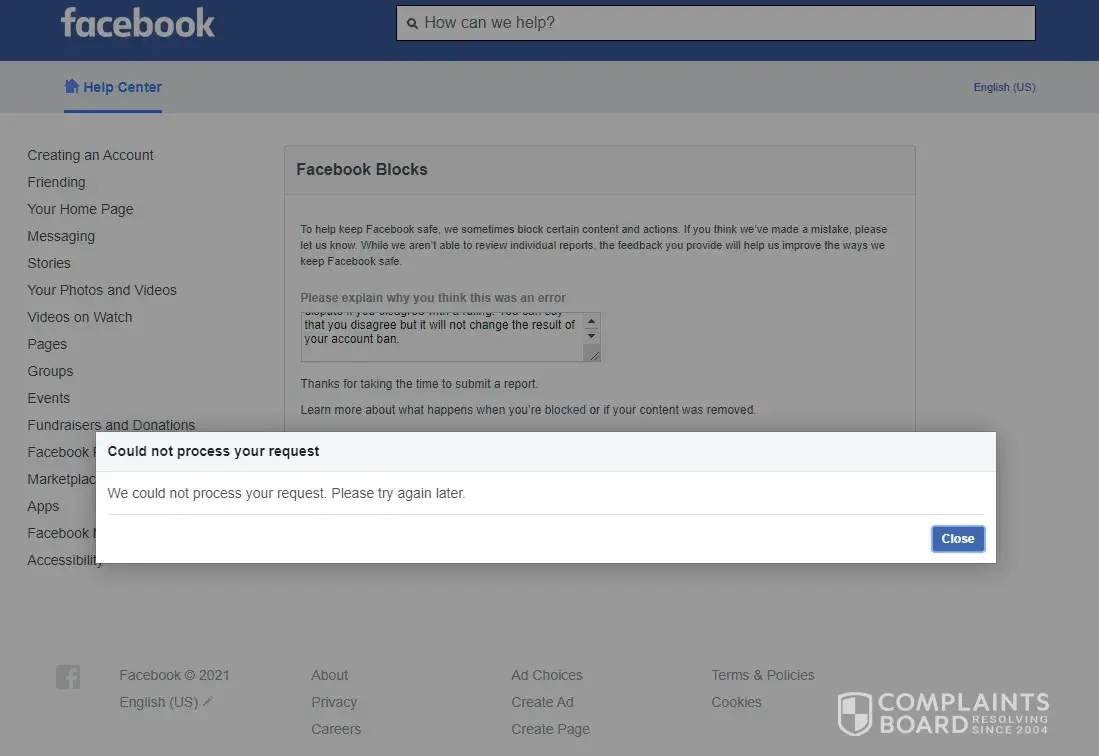This screenshot has height=756, width=1099.
Task: Open the footer Create Page link
Action: point(550,729)
